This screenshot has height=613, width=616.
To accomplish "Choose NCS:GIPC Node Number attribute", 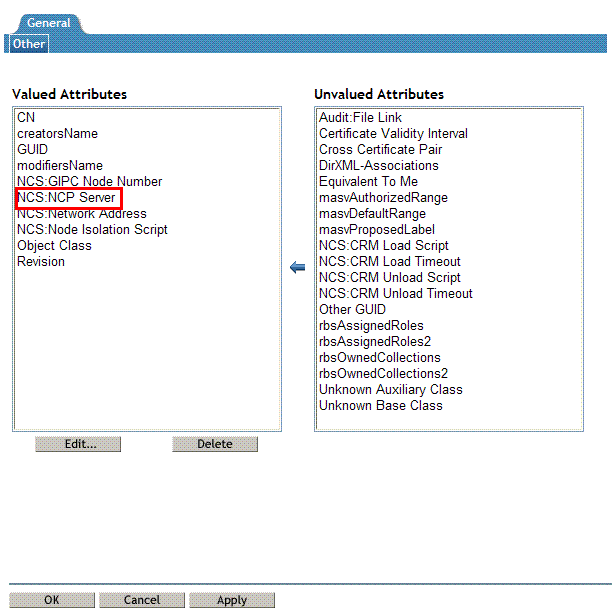I will (x=89, y=182).
